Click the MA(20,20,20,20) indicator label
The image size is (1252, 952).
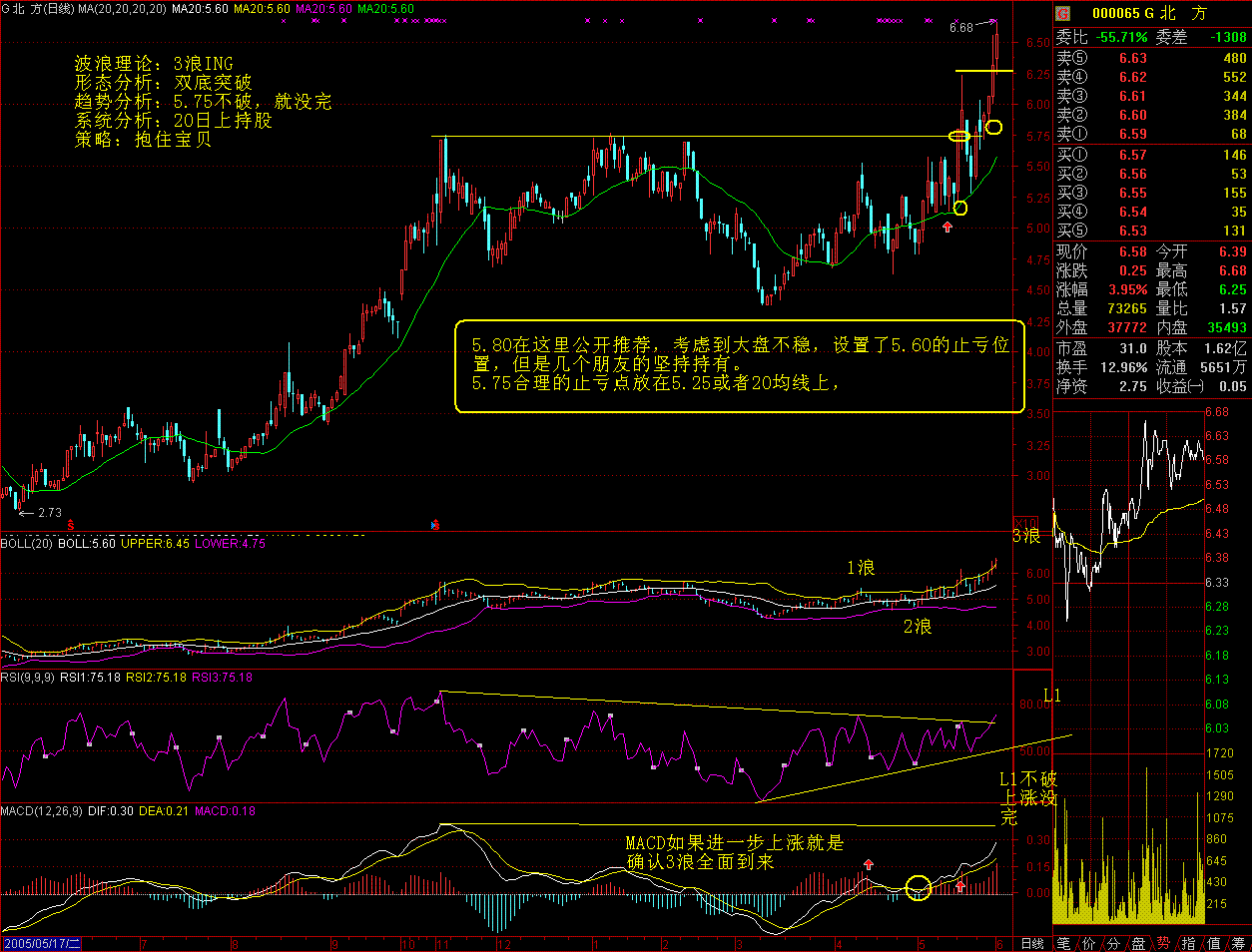[x=123, y=9]
